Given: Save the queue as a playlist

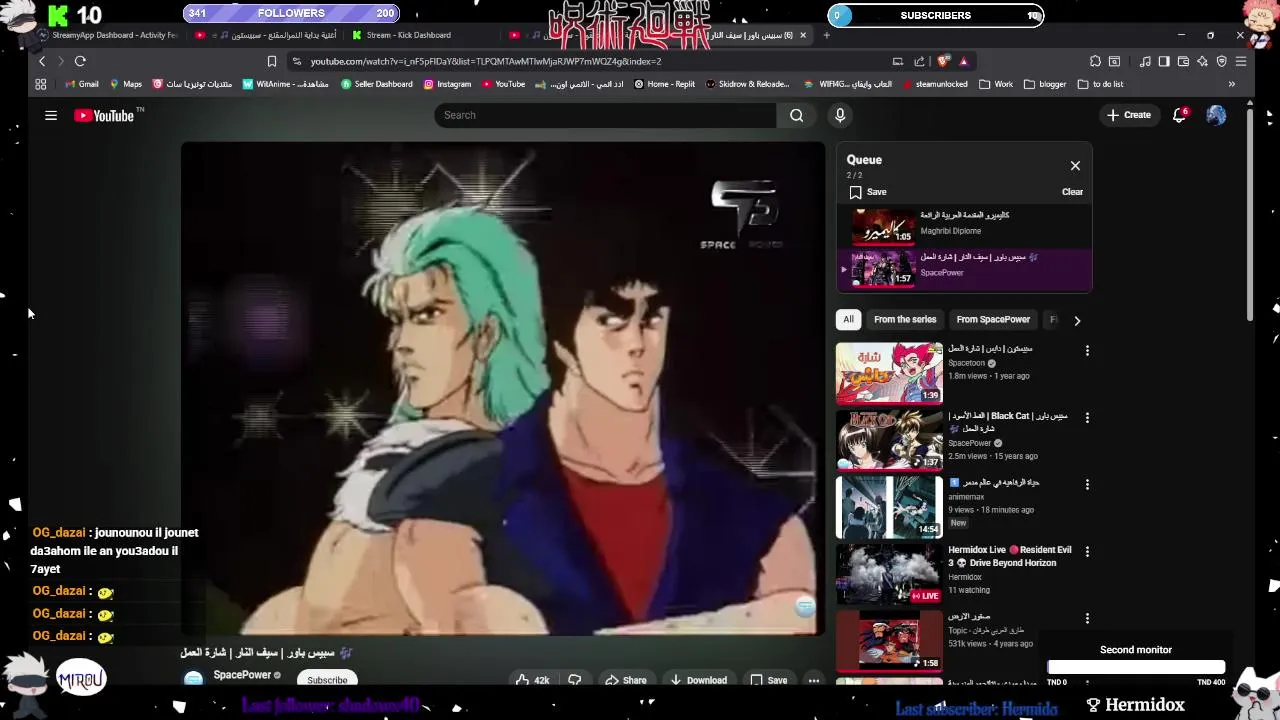Looking at the screenshot, I should click(x=867, y=192).
